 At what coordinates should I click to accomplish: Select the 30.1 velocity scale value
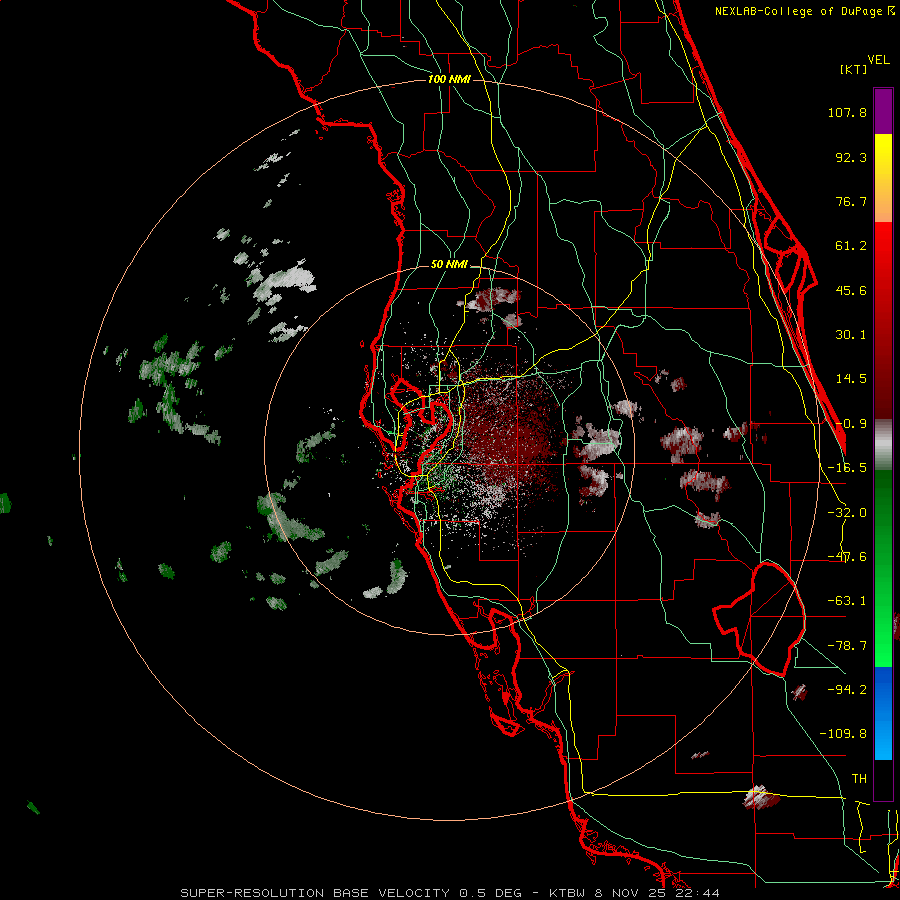click(x=851, y=335)
